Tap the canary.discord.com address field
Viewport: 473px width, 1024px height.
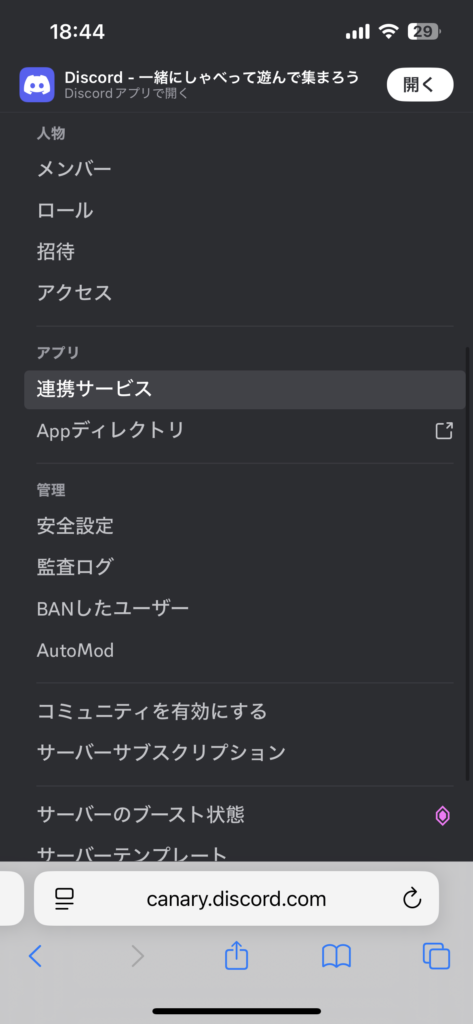click(x=236, y=899)
